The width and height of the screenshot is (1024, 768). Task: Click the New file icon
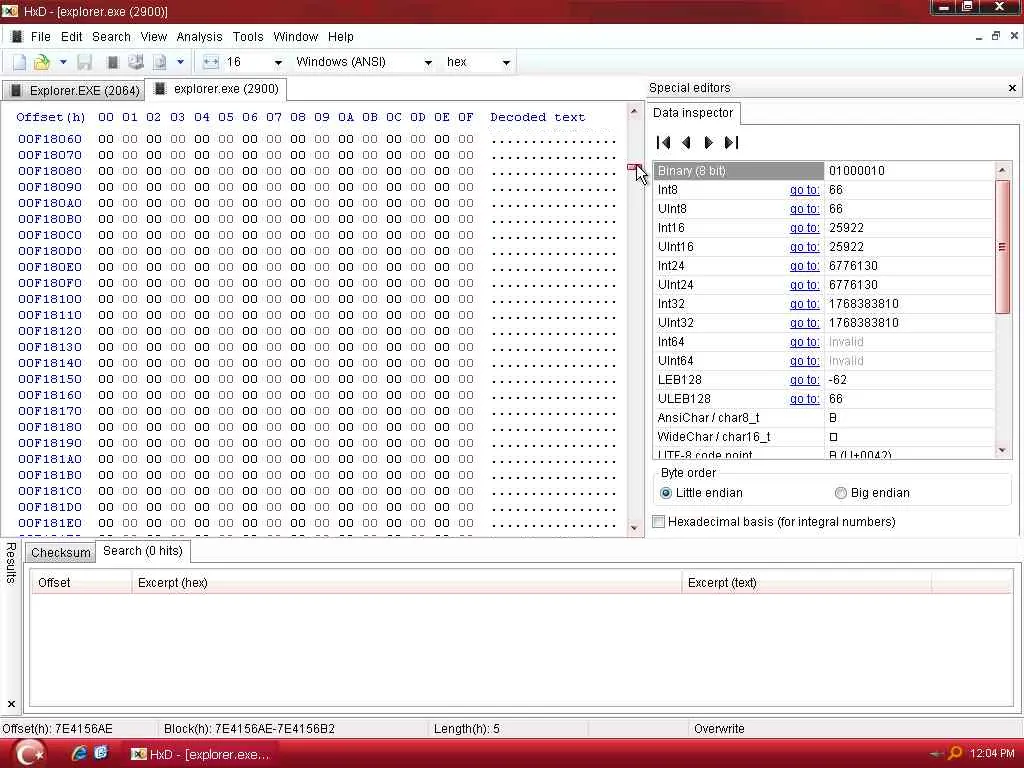click(x=20, y=62)
